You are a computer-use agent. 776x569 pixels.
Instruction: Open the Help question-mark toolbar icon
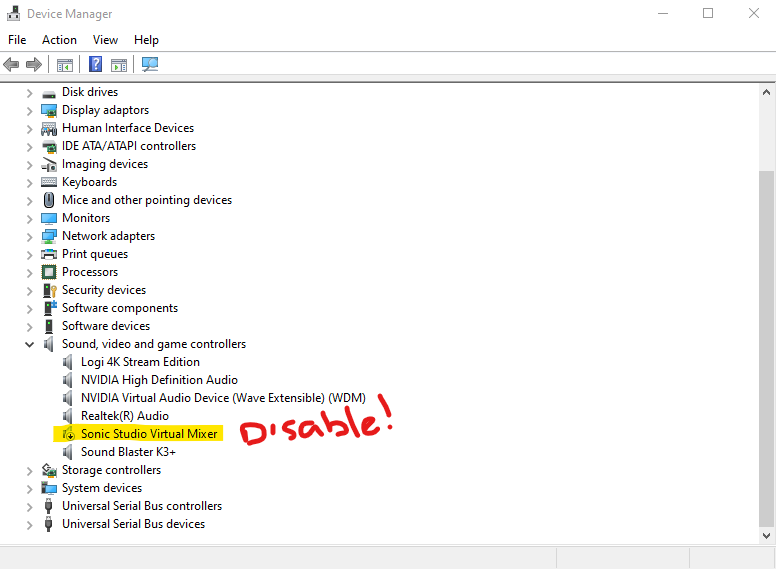tap(96, 64)
